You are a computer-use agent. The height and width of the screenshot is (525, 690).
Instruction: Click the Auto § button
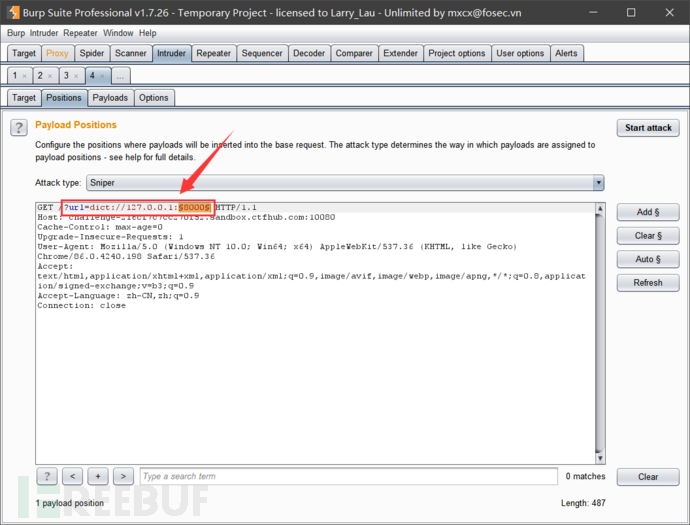point(647,259)
